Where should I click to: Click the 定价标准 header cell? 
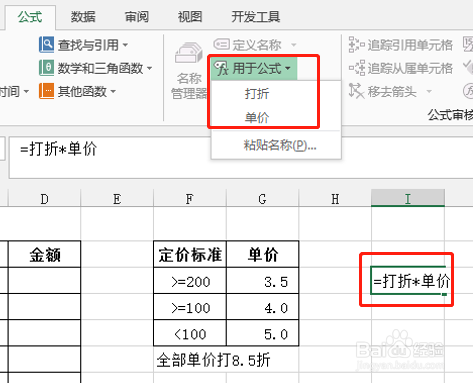point(190,254)
